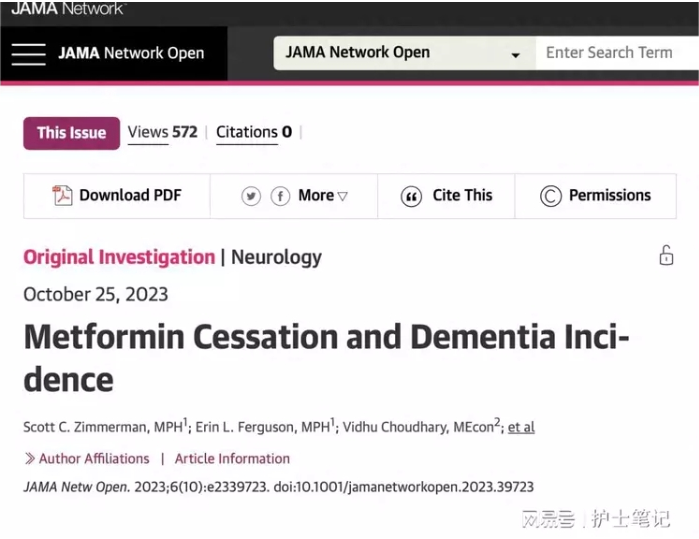Show all authors via et al
This screenshot has width=699, height=539.
click(521, 427)
